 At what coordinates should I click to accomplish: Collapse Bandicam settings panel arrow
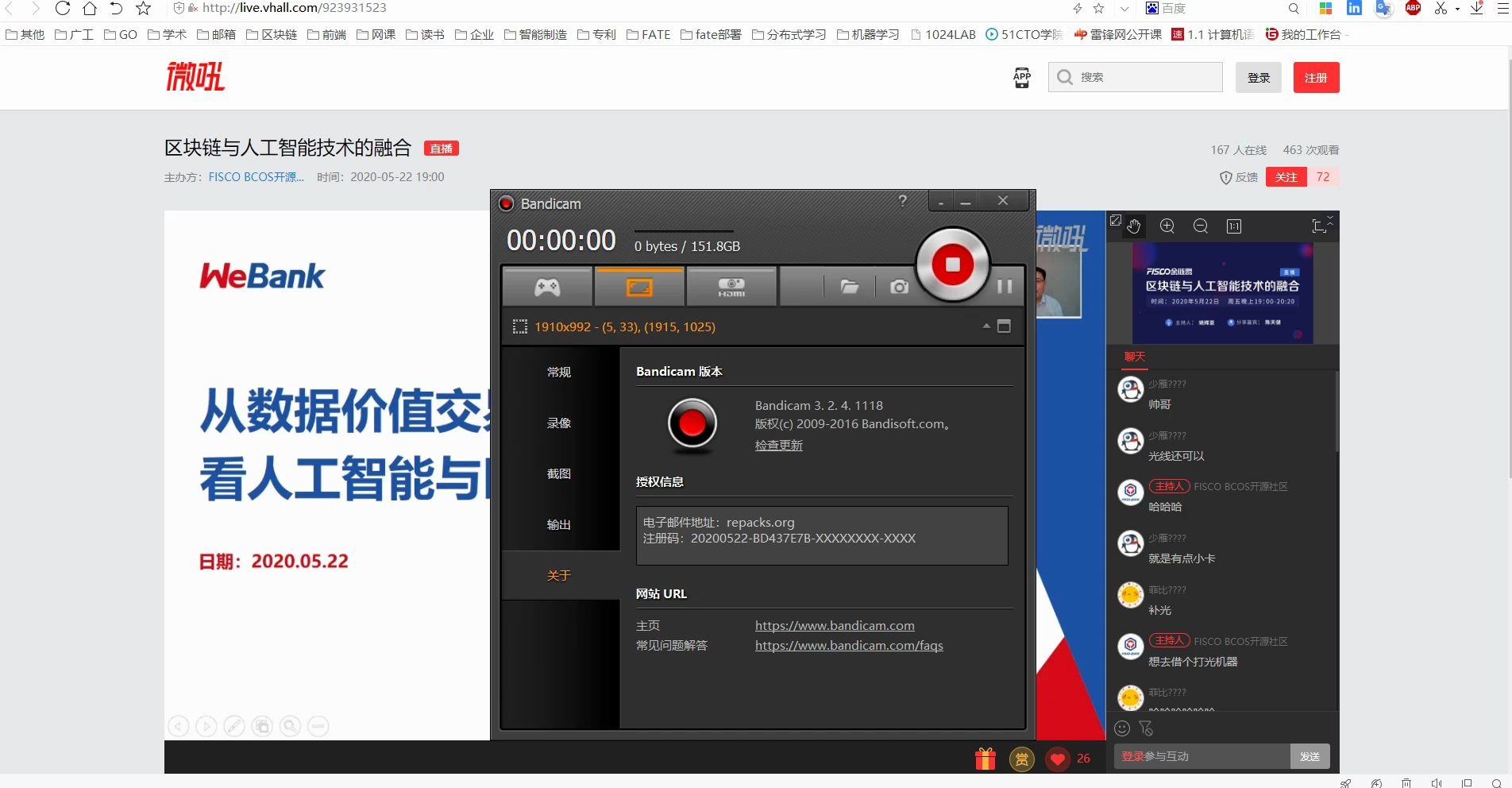click(x=986, y=326)
